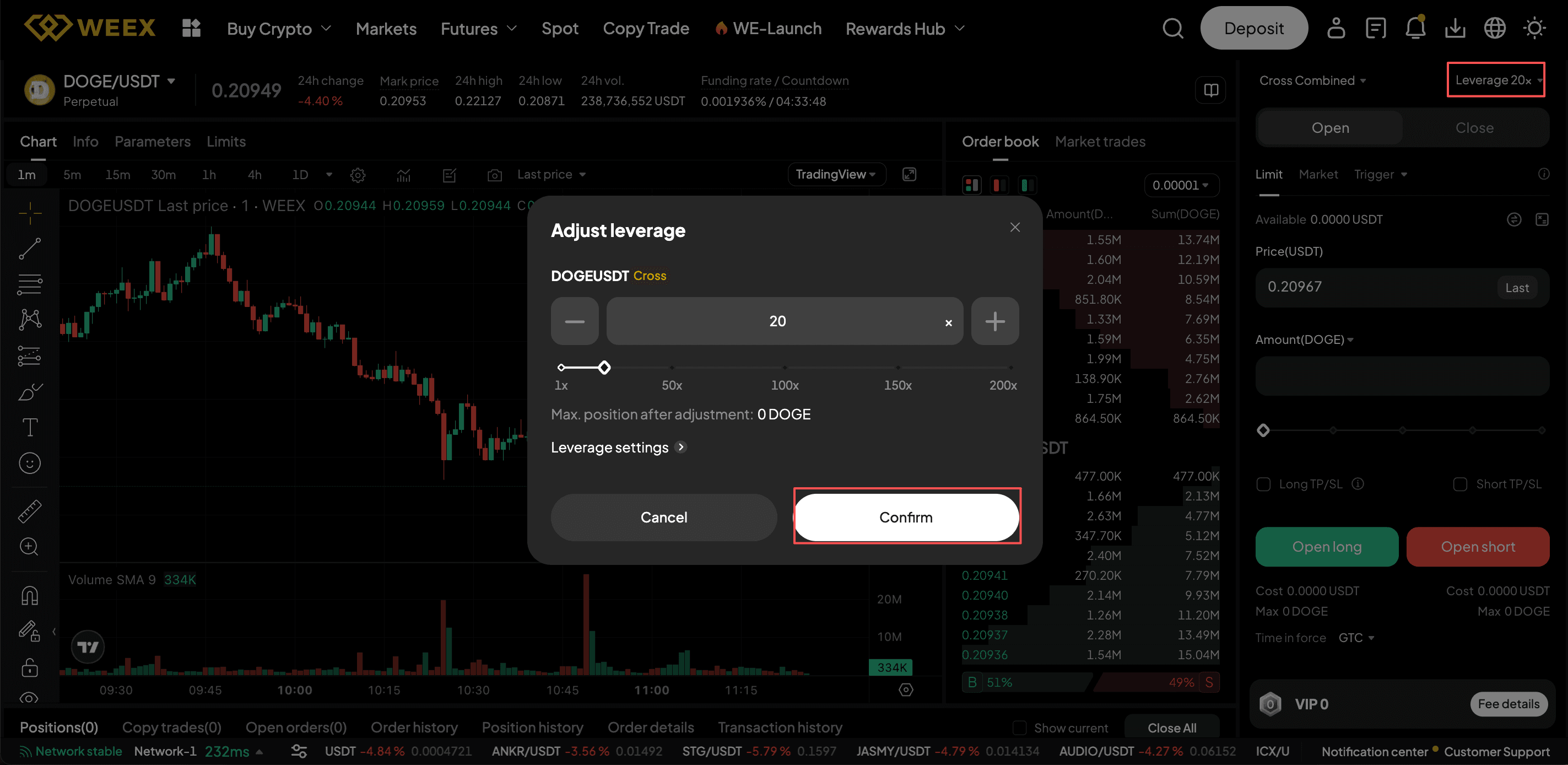This screenshot has height=765, width=1568.
Task: Expand the Cross Combined margin mode dropdown
Action: 1312,80
